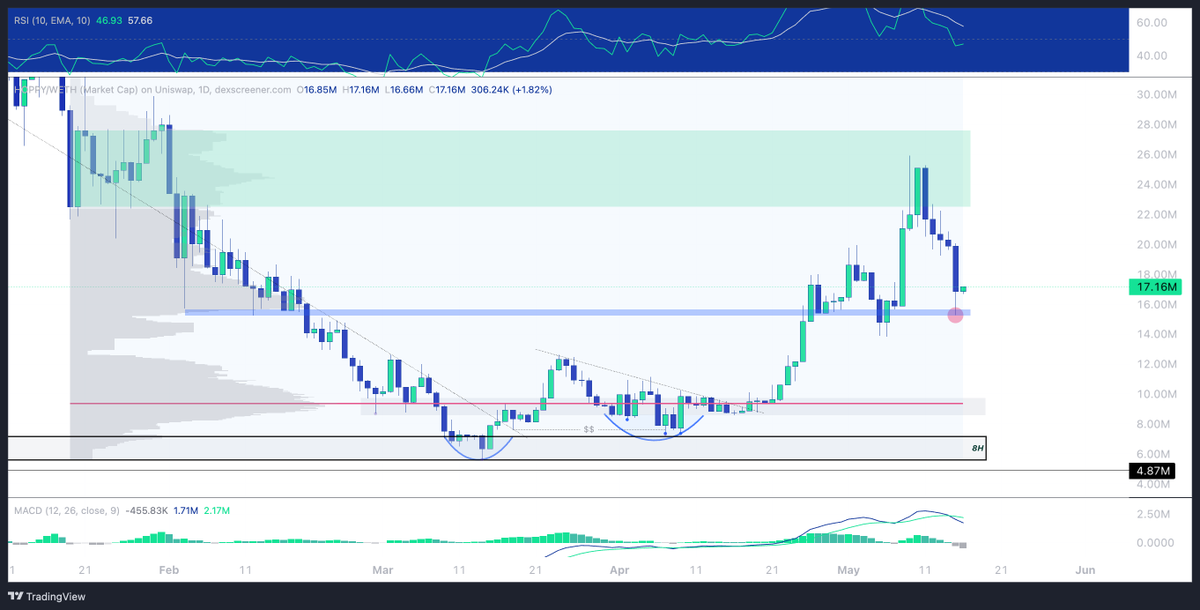Click the 20.00M price axis label
The height and width of the screenshot is (610, 1200).
[x=1158, y=245]
